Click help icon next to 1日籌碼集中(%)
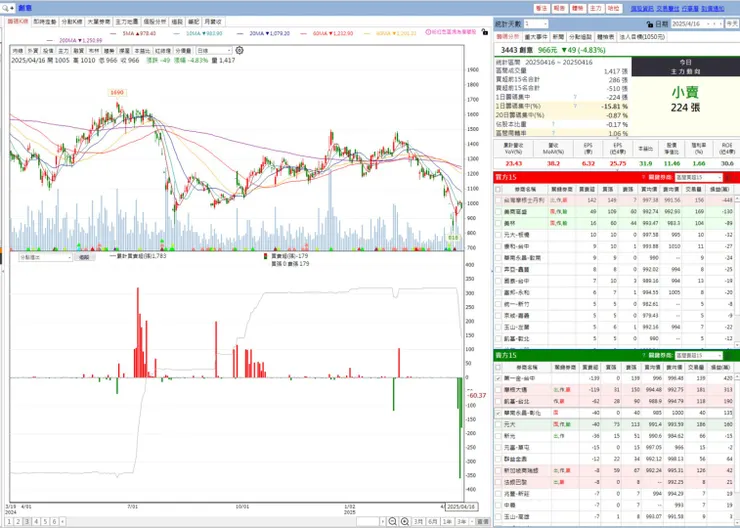This screenshot has height=528, width=740. coord(575,106)
